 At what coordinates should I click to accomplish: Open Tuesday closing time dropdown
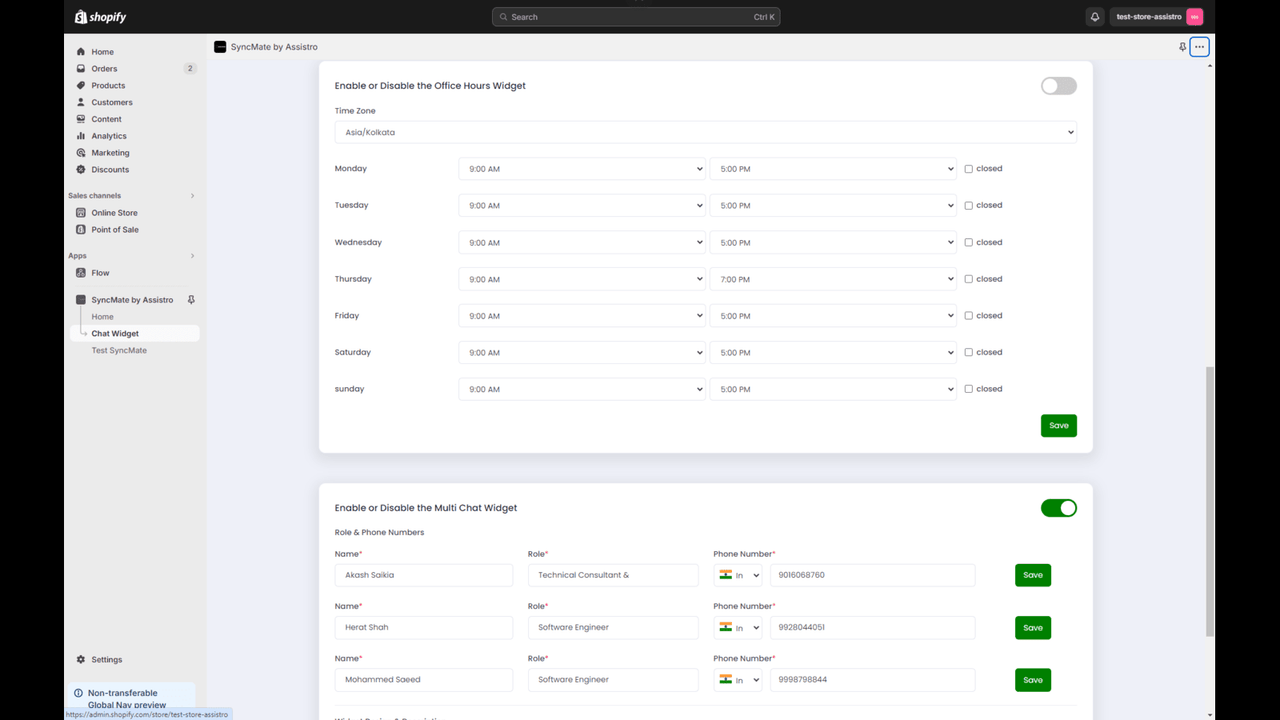tap(833, 205)
